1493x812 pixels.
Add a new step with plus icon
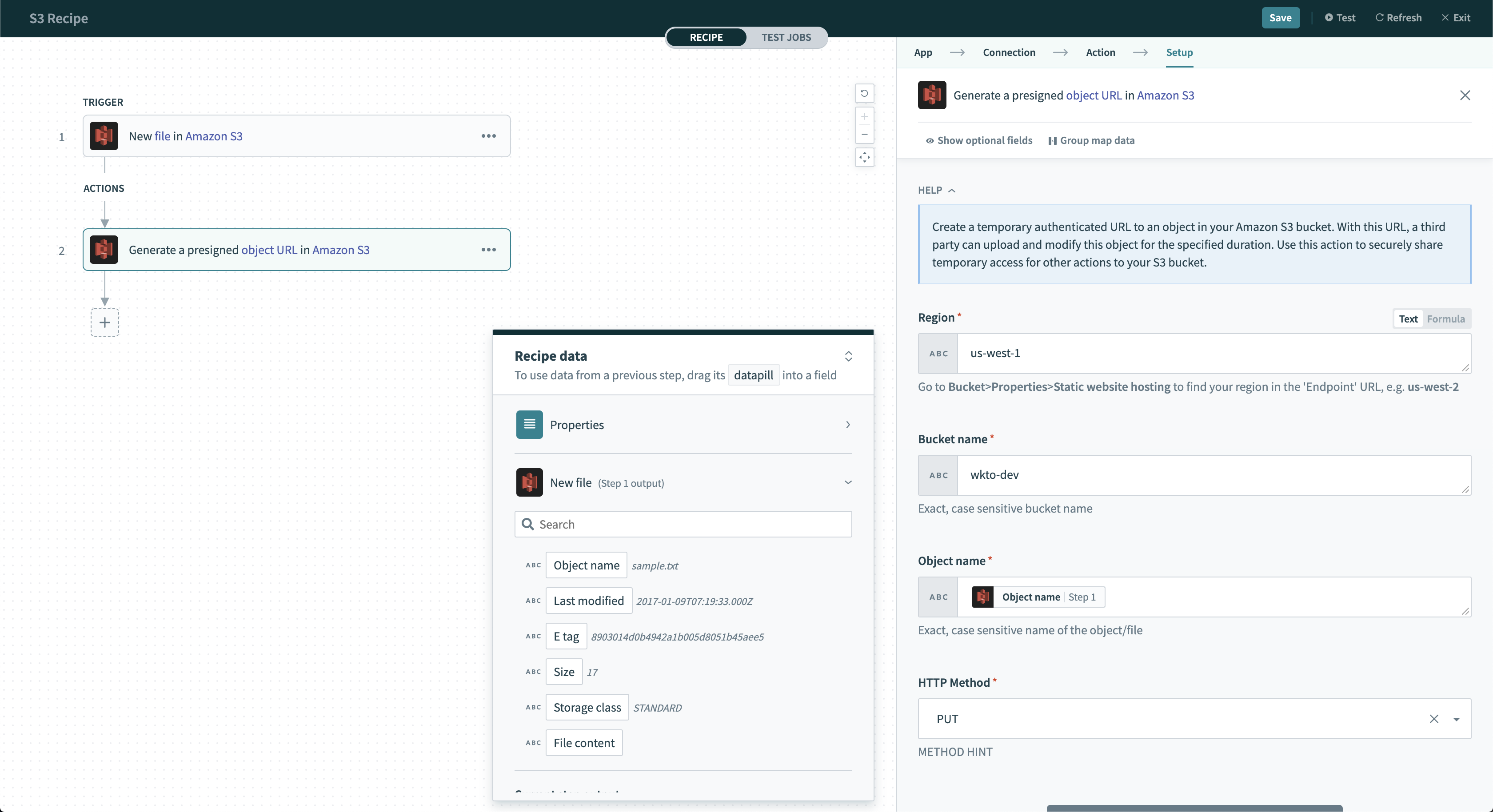pos(105,322)
